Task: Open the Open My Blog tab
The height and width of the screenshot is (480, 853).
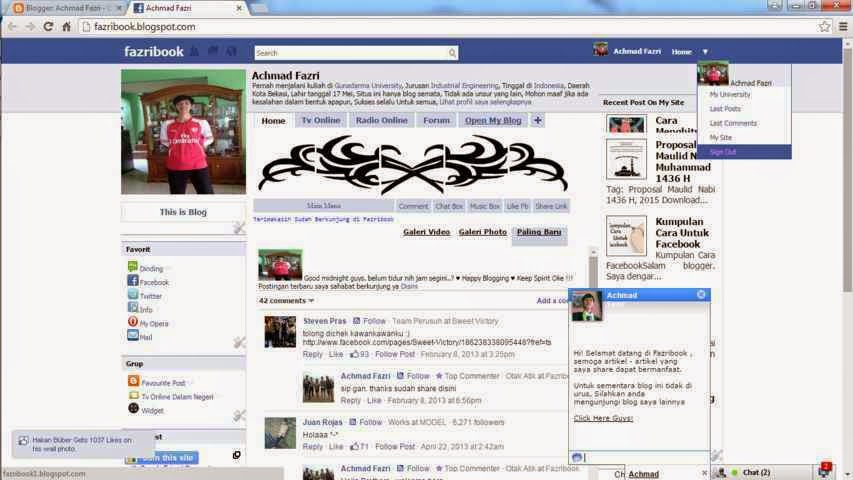Action: (493, 120)
